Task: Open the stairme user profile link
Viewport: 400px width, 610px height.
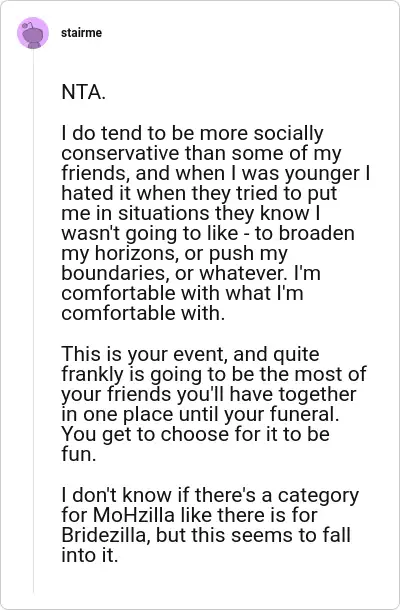Action: click(x=81, y=33)
